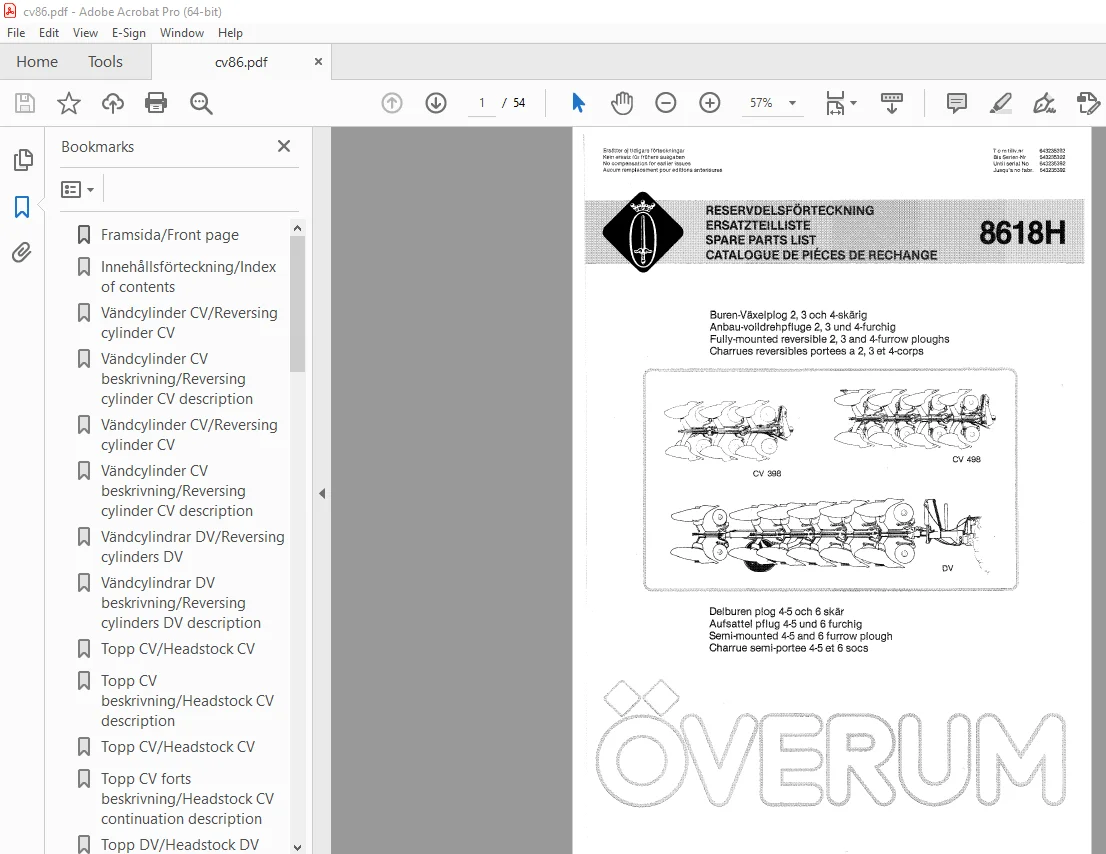This screenshot has height=854, width=1106.
Task: Close the Bookmarks panel
Action: tap(284, 146)
